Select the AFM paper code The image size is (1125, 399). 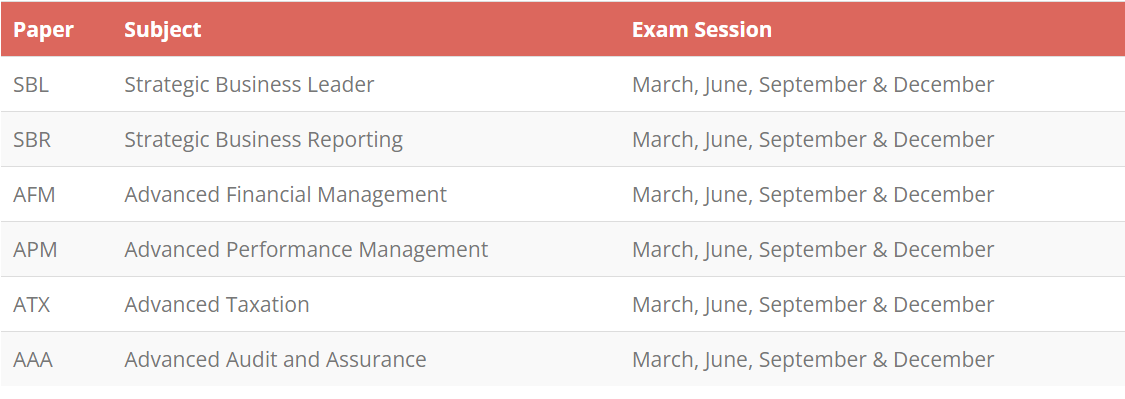click(34, 194)
